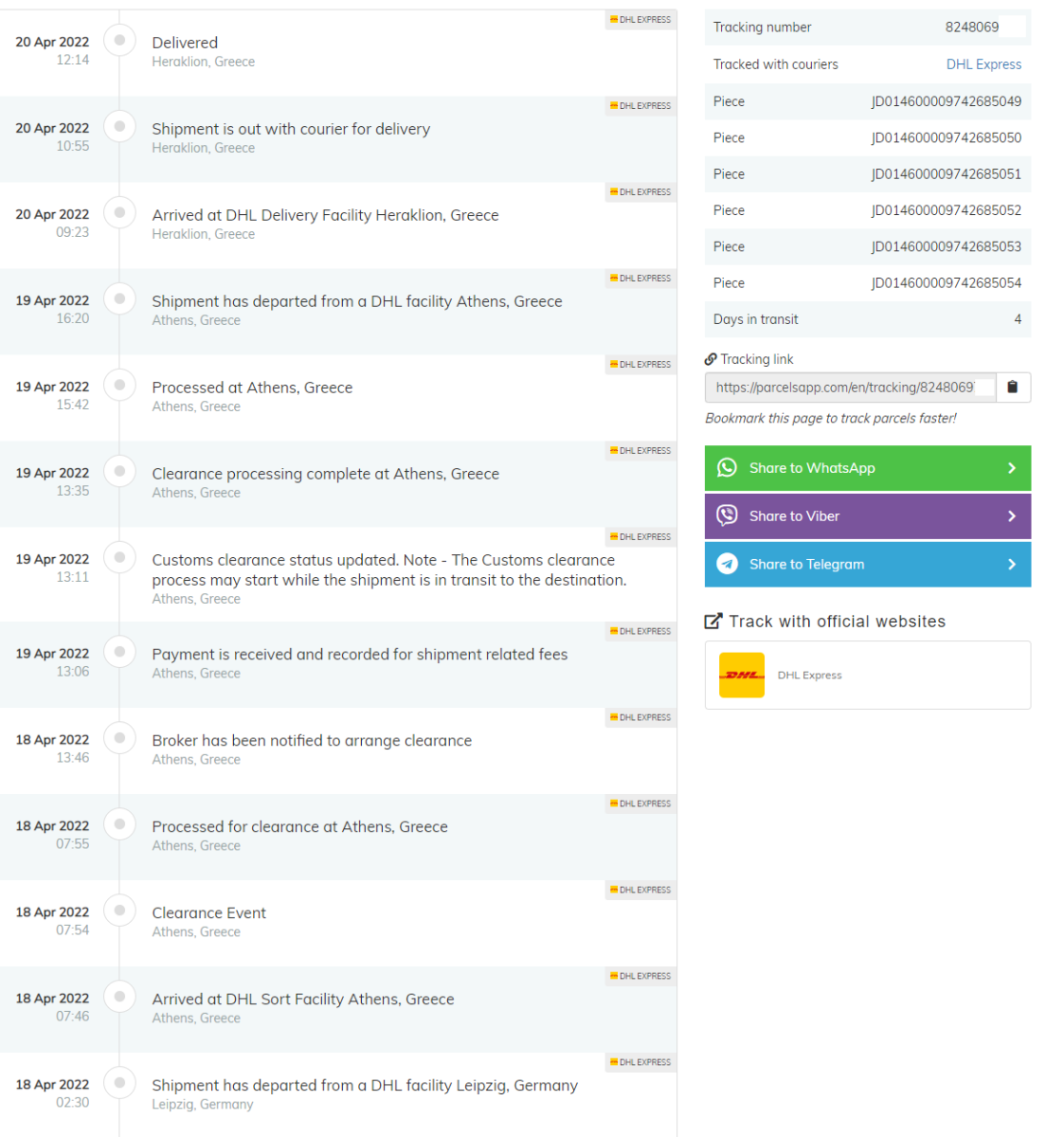This screenshot has height=1137, width=1064.
Task: Click 'Leipzig, Germany' location text
Action: 203,1105
